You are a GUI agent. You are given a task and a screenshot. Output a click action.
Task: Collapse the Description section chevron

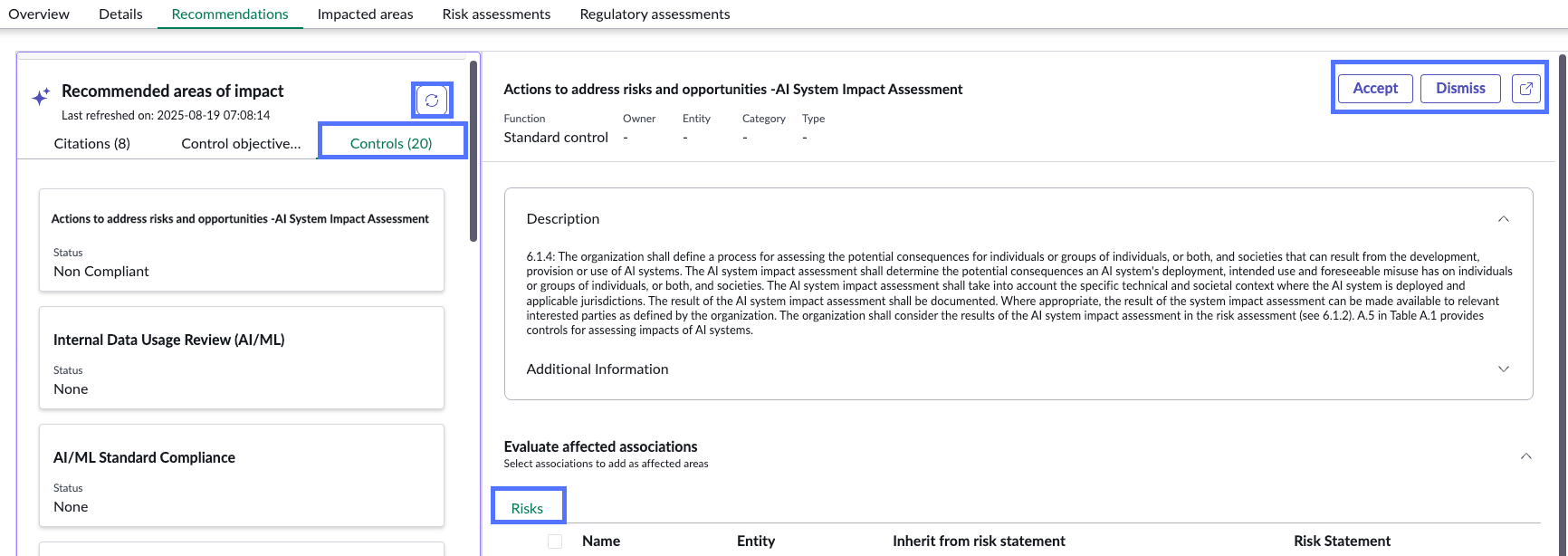(x=1504, y=219)
